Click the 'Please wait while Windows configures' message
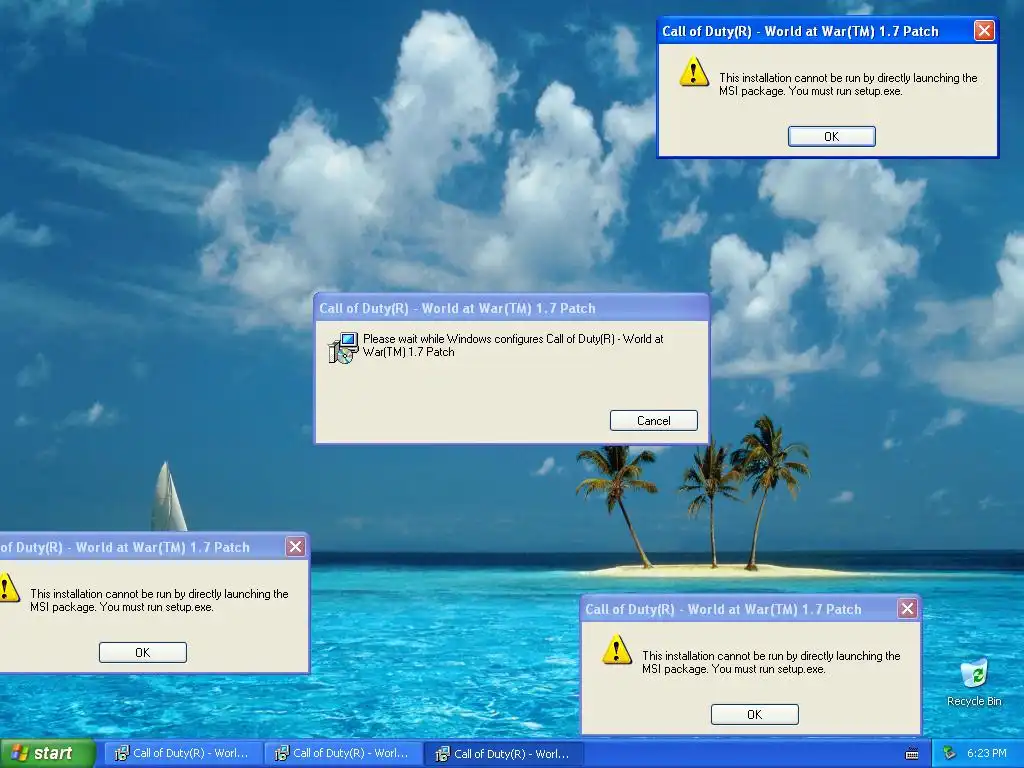 pos(513,345)
